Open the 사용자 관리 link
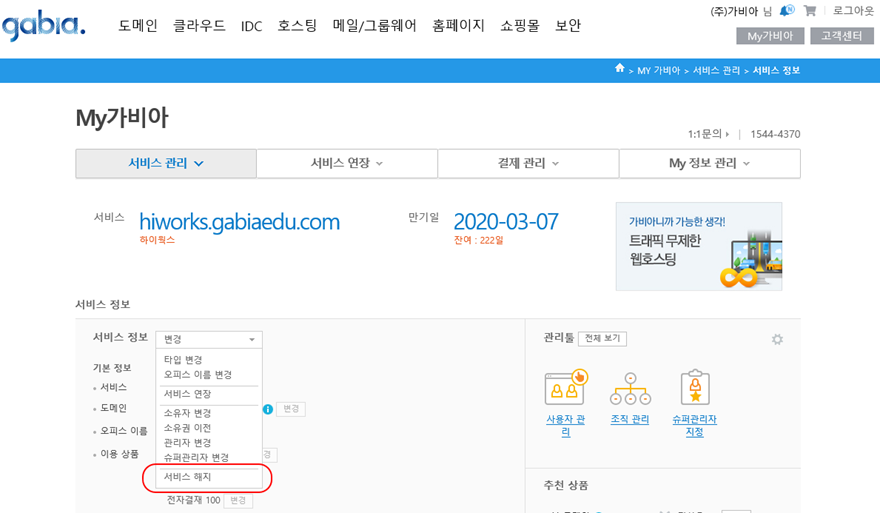 (566, 425)
